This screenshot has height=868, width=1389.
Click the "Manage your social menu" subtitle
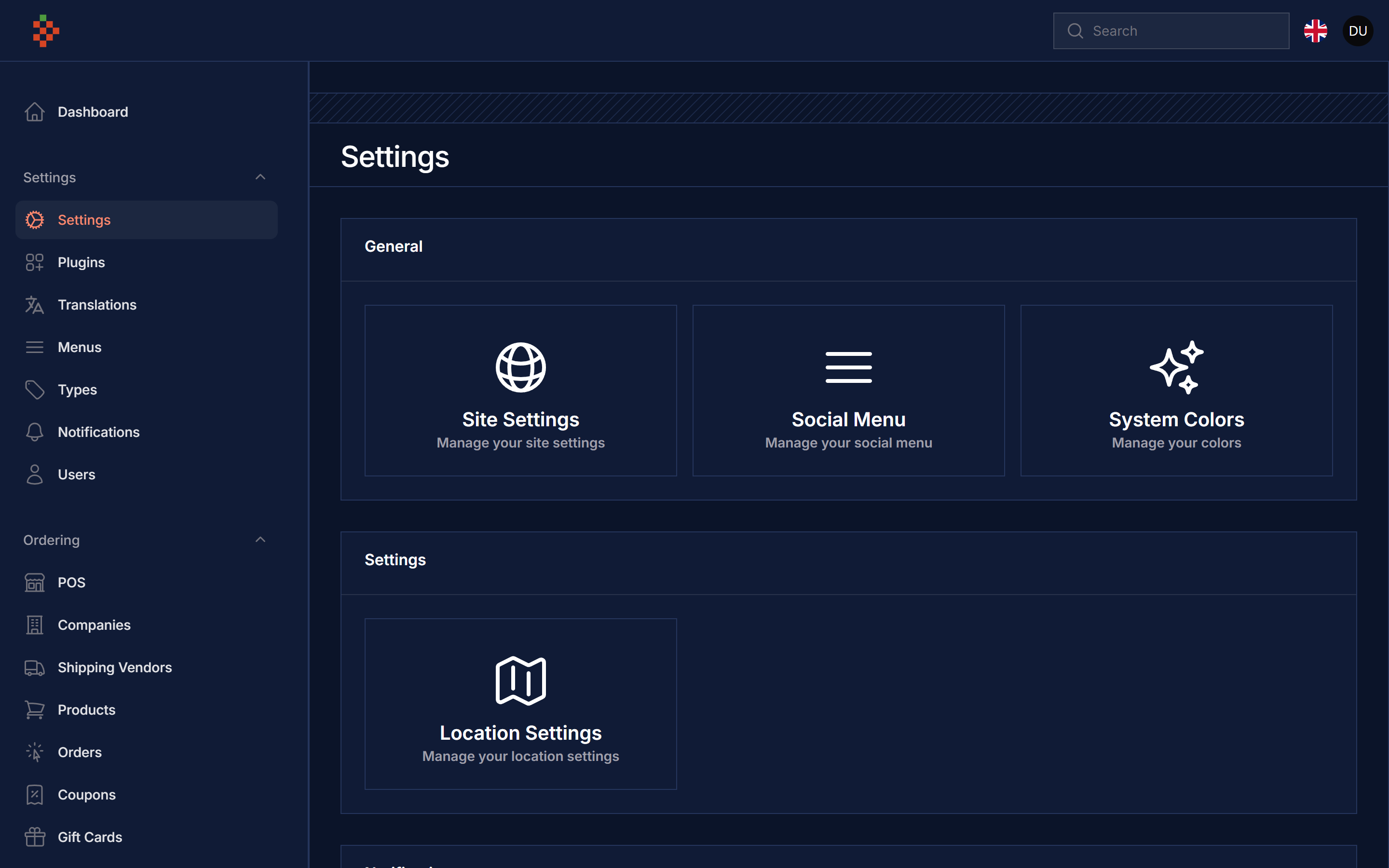(848, 443)
